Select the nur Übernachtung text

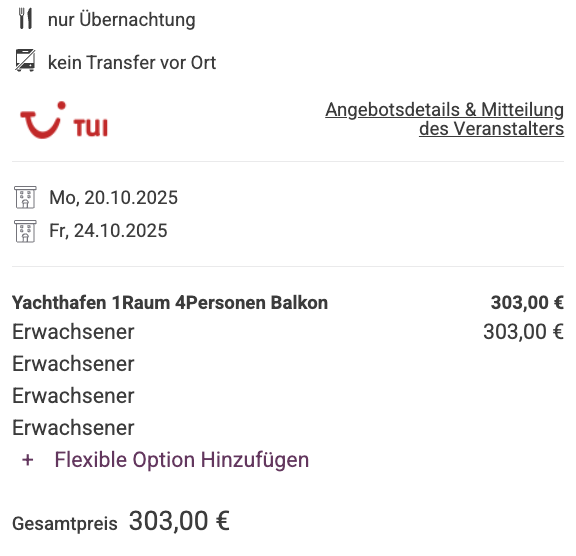coord(122,19)
